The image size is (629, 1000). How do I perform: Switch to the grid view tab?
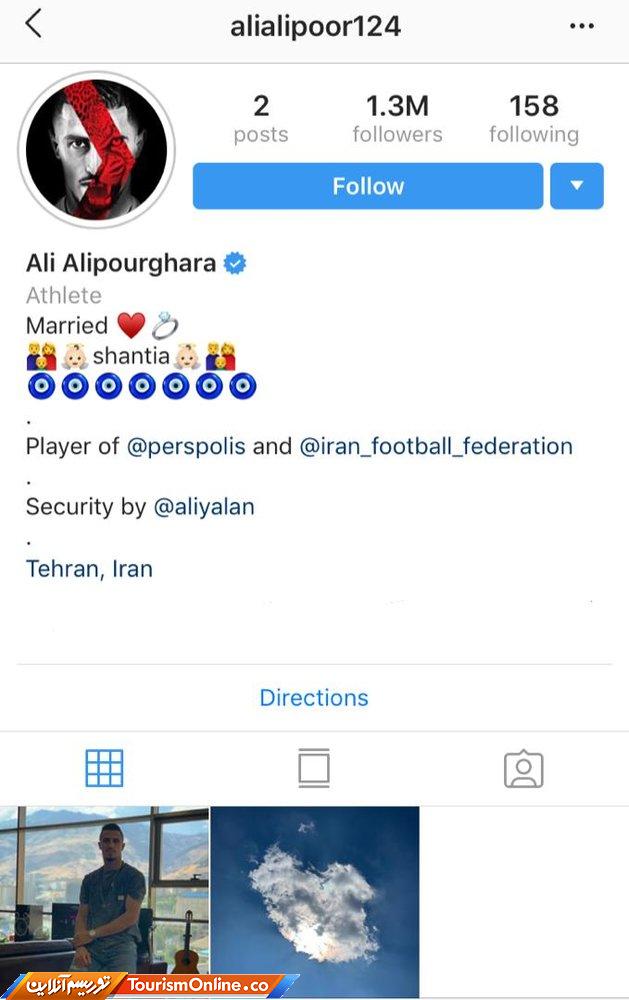pos(104,768)
